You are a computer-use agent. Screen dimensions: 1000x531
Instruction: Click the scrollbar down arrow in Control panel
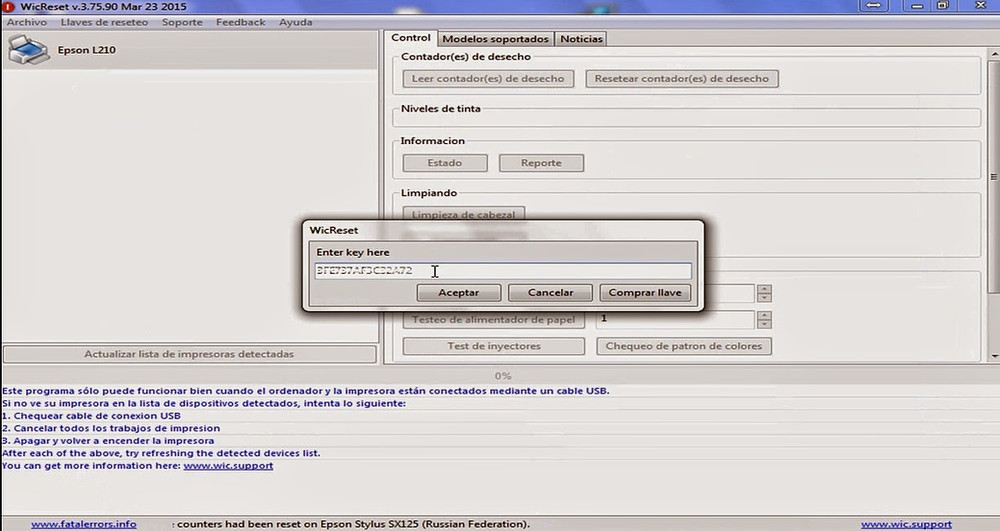click(994, 356)
